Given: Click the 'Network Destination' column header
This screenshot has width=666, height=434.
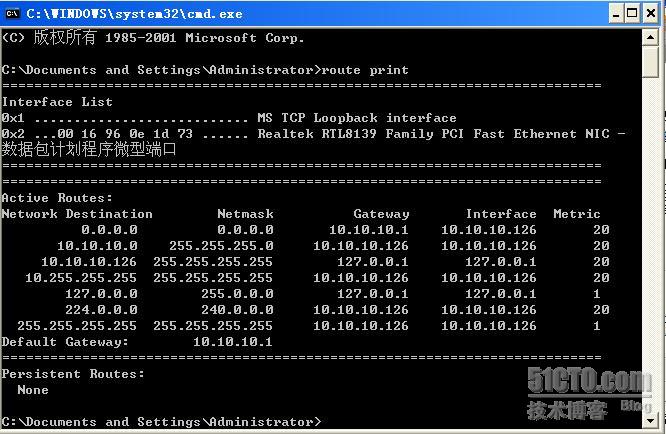Looking at the screenshot, I should [x=77, y=214].
